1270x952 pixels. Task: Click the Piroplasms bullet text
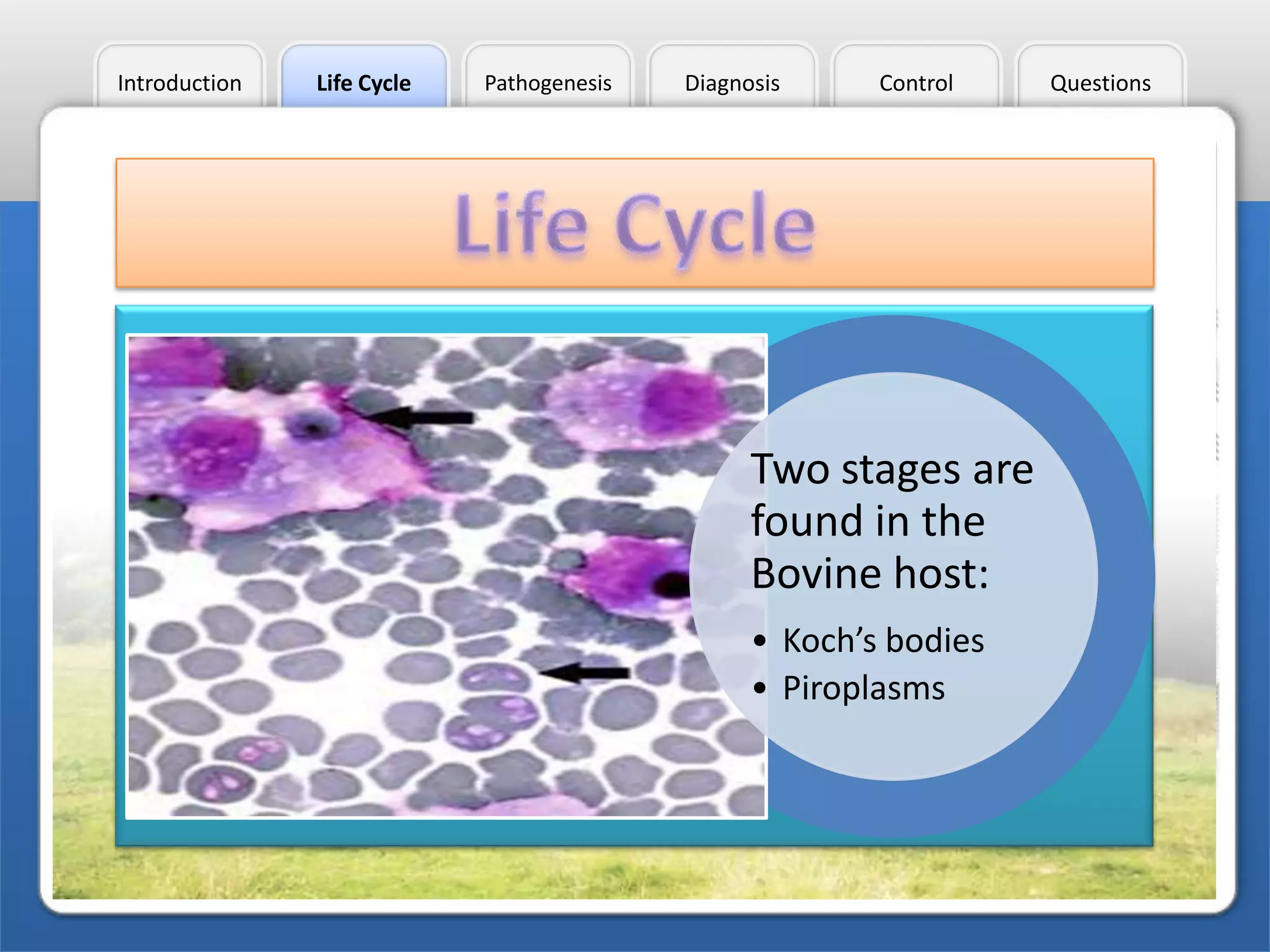coord(863,688)
